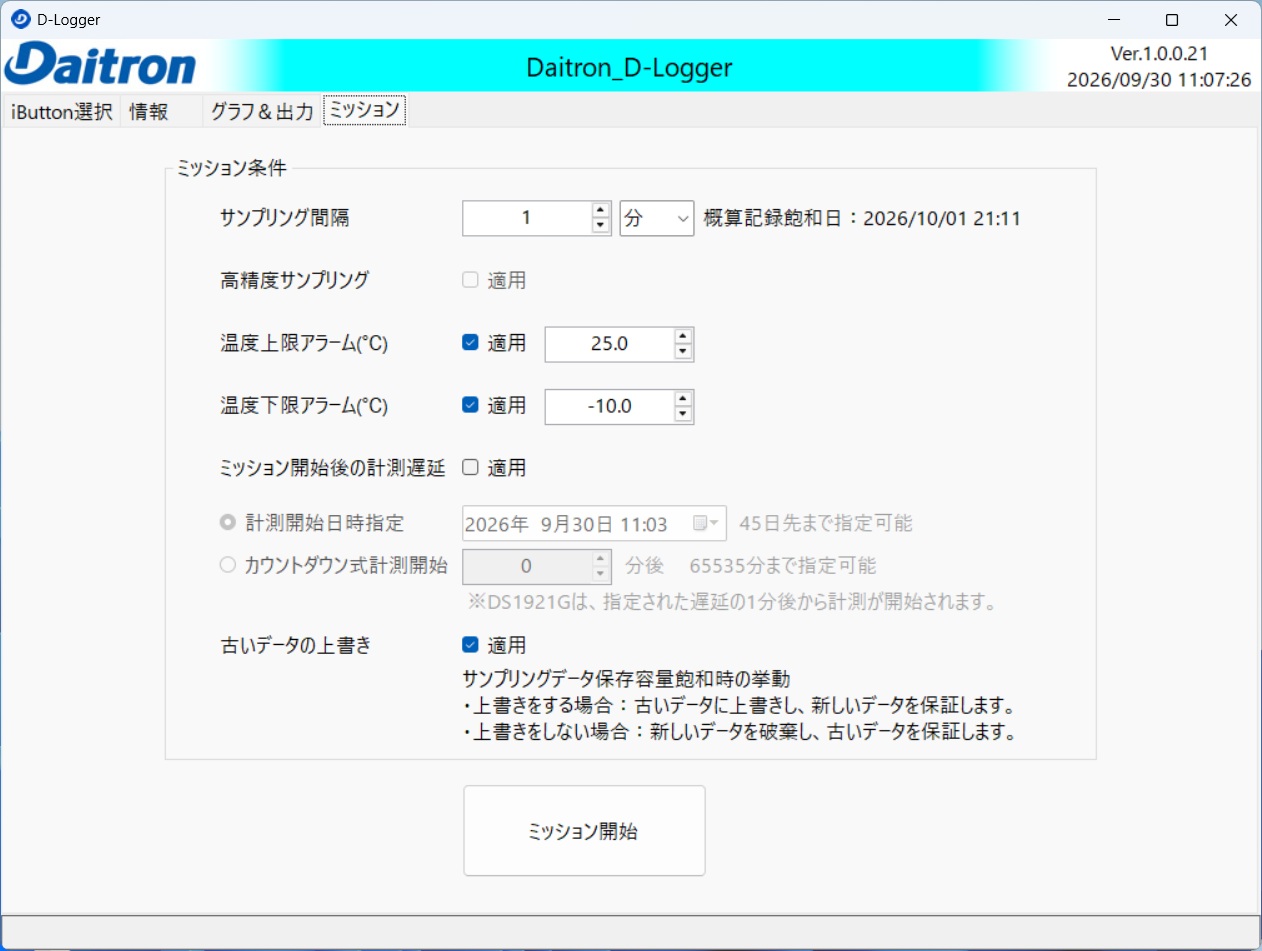Lower upper temperature alarm with down arrow
Image resolution: width=1262 pixels, height=951 pixels.
(683, 352)
